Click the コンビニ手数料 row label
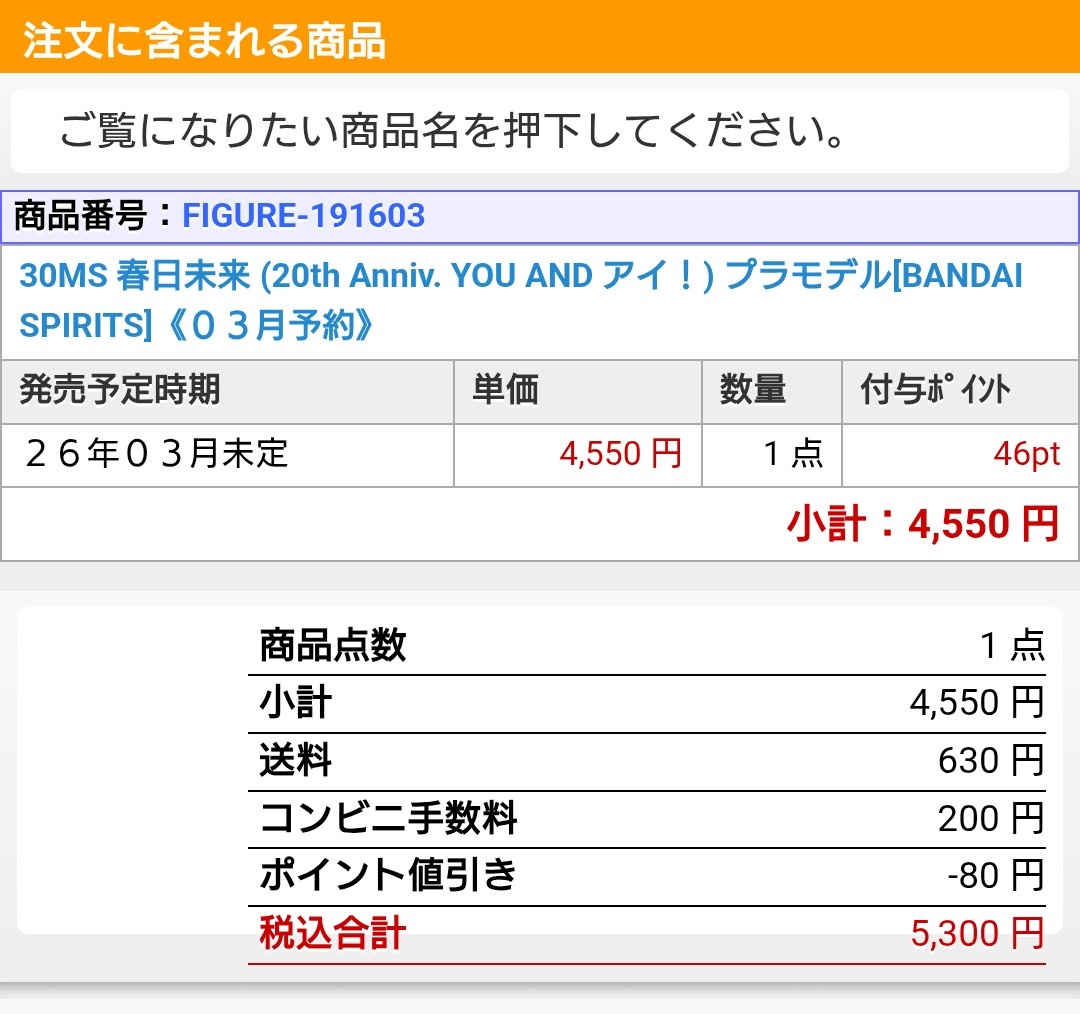 (388, 819)
